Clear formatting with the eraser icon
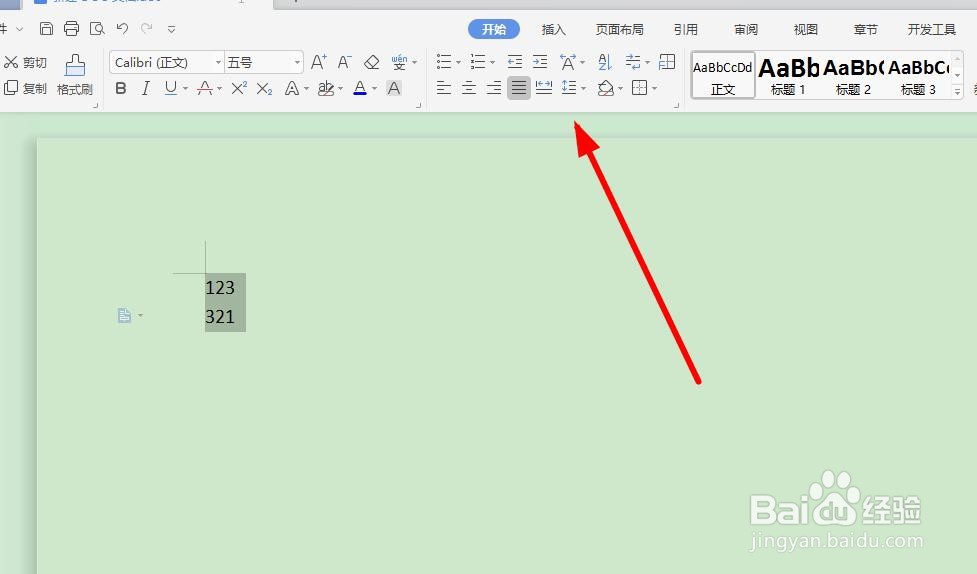 [371, 62]
